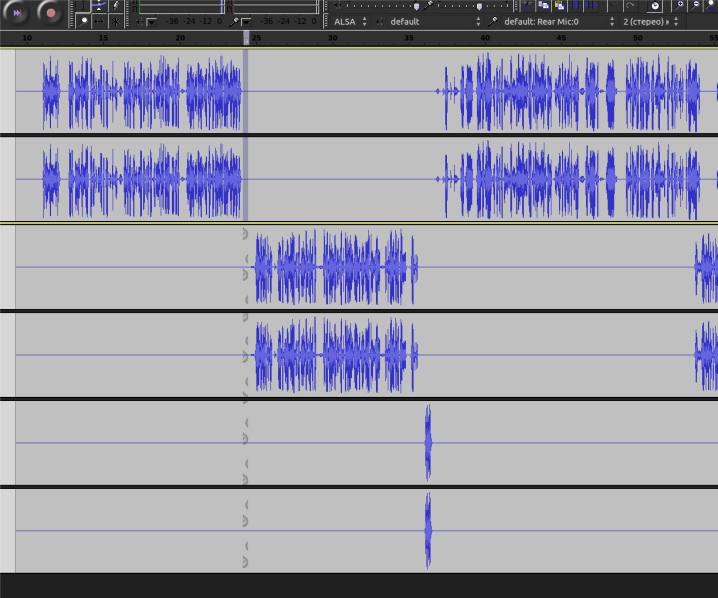718x598 pixels.
Task: Click the microphone icon beside input slider
Action: point(428,5)
